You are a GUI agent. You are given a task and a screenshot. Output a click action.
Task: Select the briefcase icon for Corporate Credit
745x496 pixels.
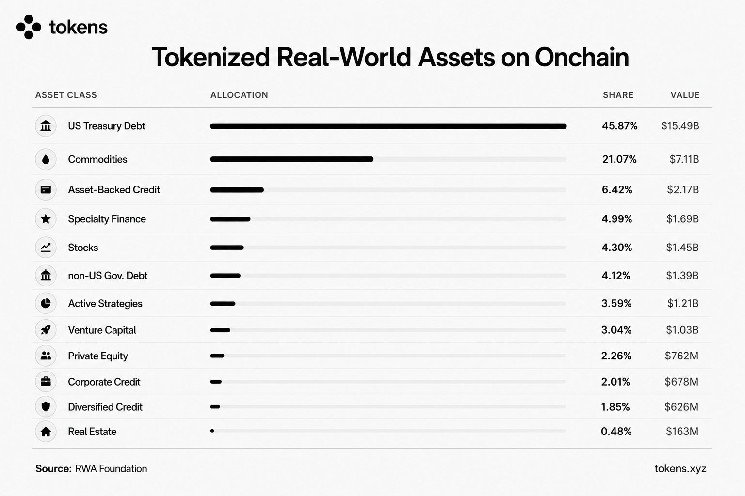point(46,382)
